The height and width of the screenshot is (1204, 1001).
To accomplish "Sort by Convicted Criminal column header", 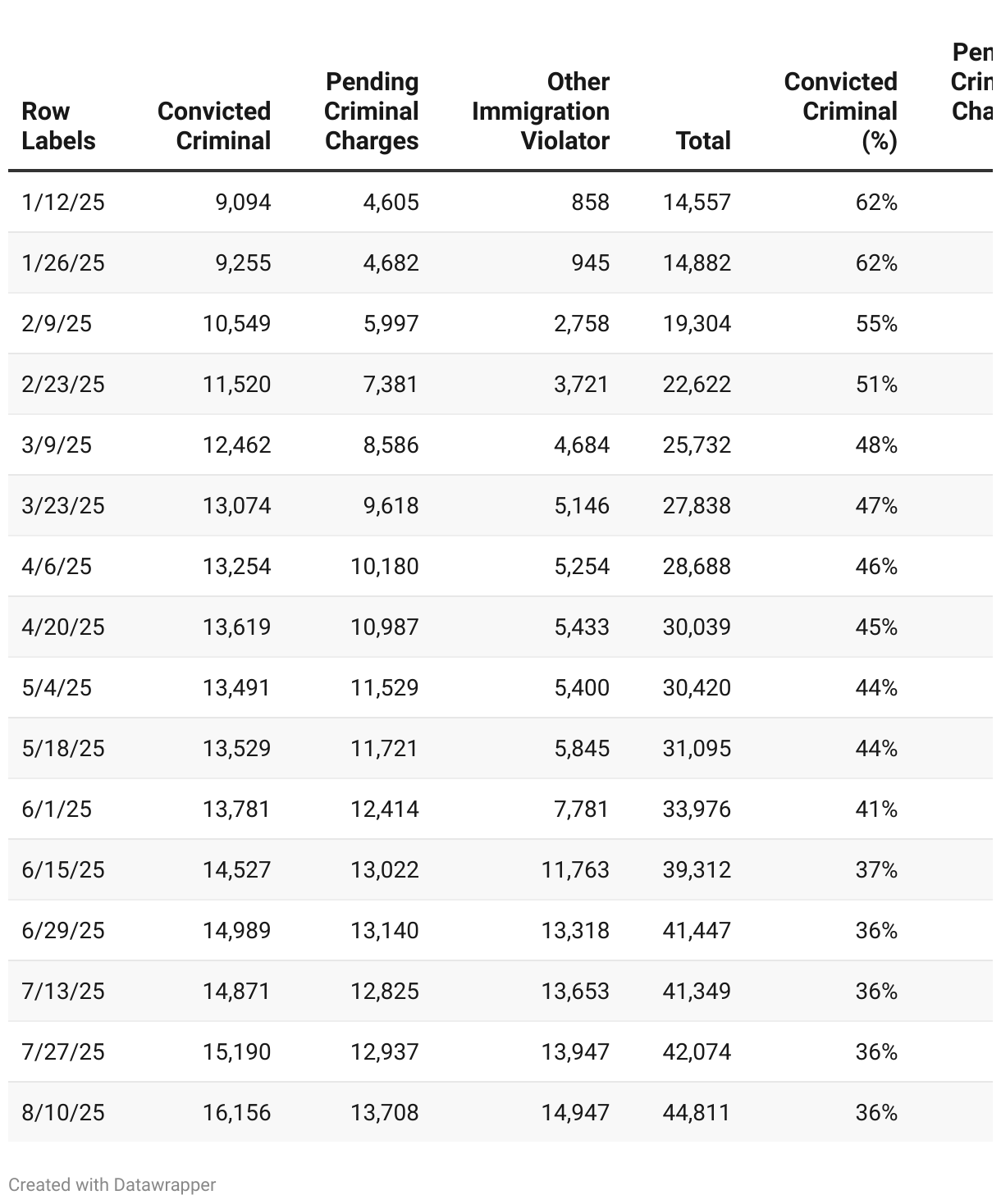I will [214, 126].
